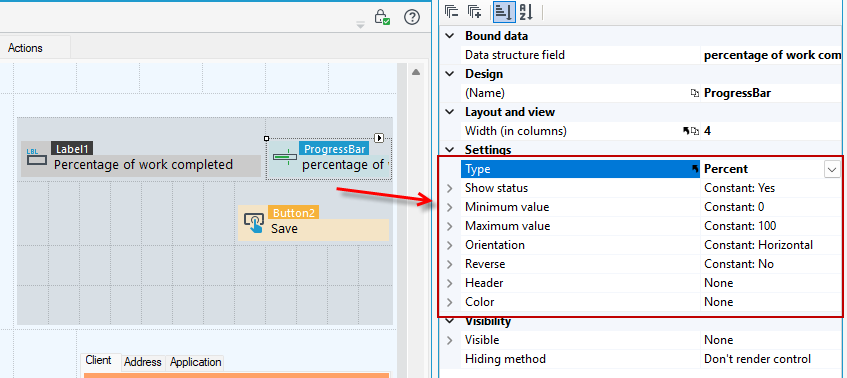Open the Address tab

click(x=143, y=362)
